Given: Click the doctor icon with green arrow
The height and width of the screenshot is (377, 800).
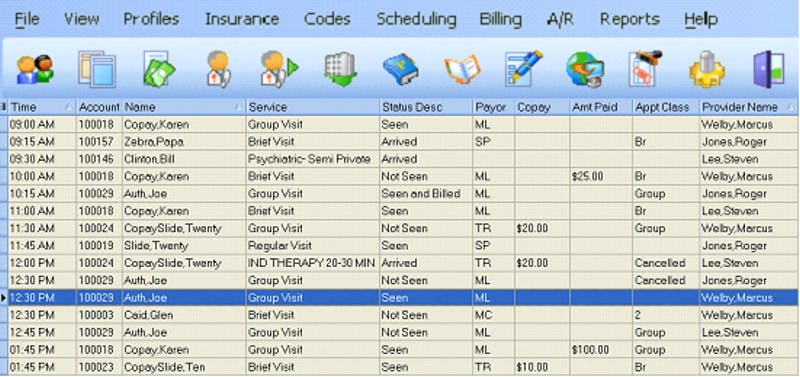Looking at the screenshot, I should coord(279,69).
